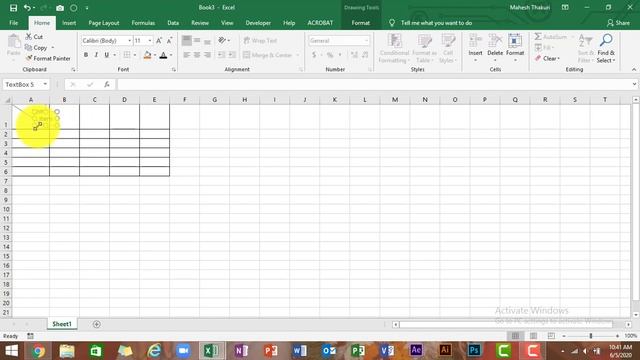Collapse the ribbon chevron
This screenshot has height=360, width=640.
coord(633,70)
